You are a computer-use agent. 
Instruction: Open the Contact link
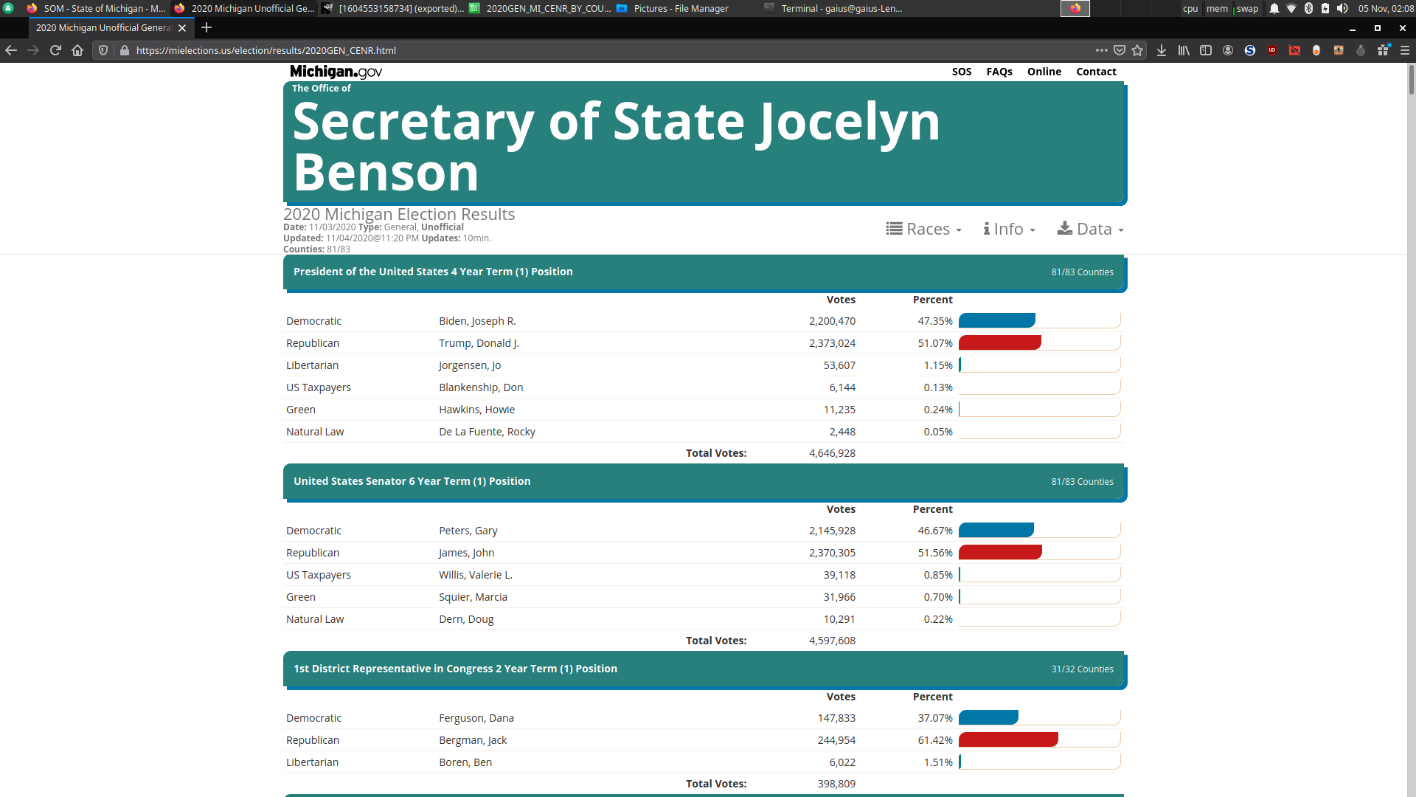pyautogui.click(x=1096, y=72)
